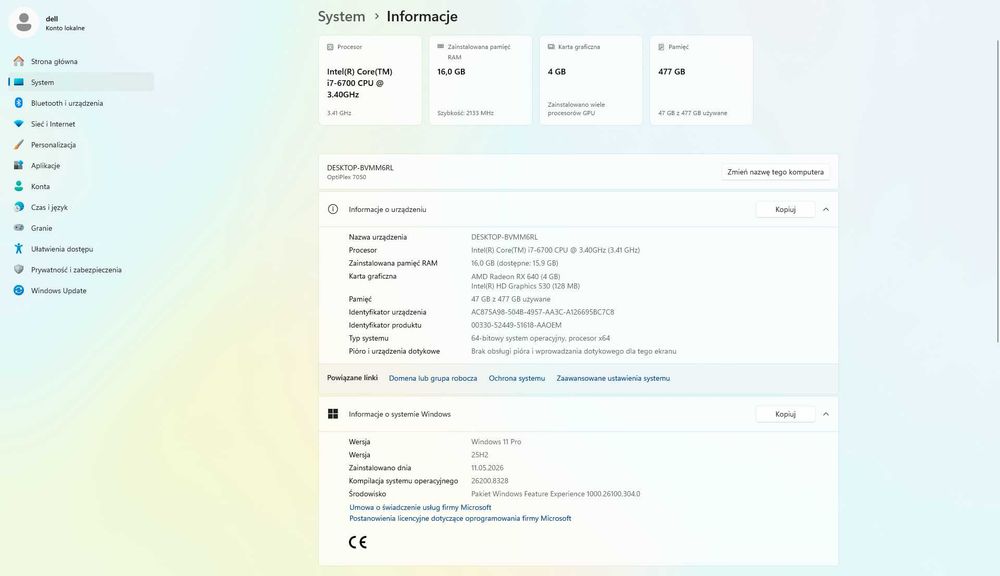Open the Aplikacje icon in sidebar
1000x576 pixels.
click(x=18, y=165)
